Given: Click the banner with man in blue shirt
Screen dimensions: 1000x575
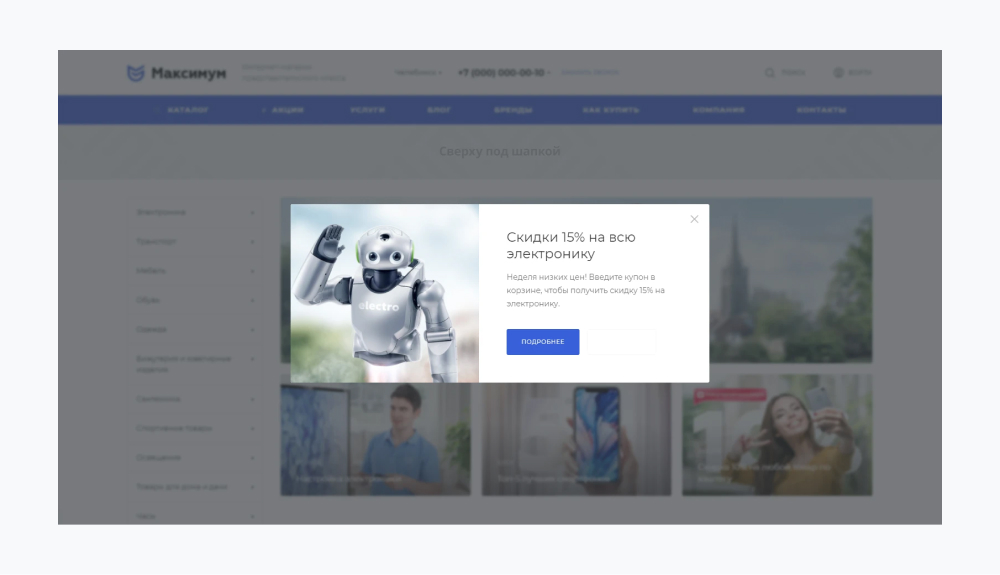Looking at the screenshot, I should 375,439.
